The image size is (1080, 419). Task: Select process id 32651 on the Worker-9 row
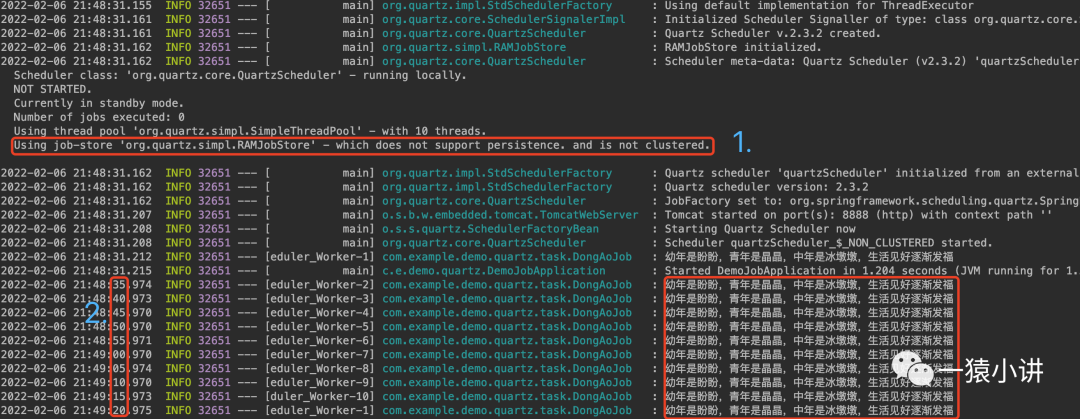[x=214, y=382]
